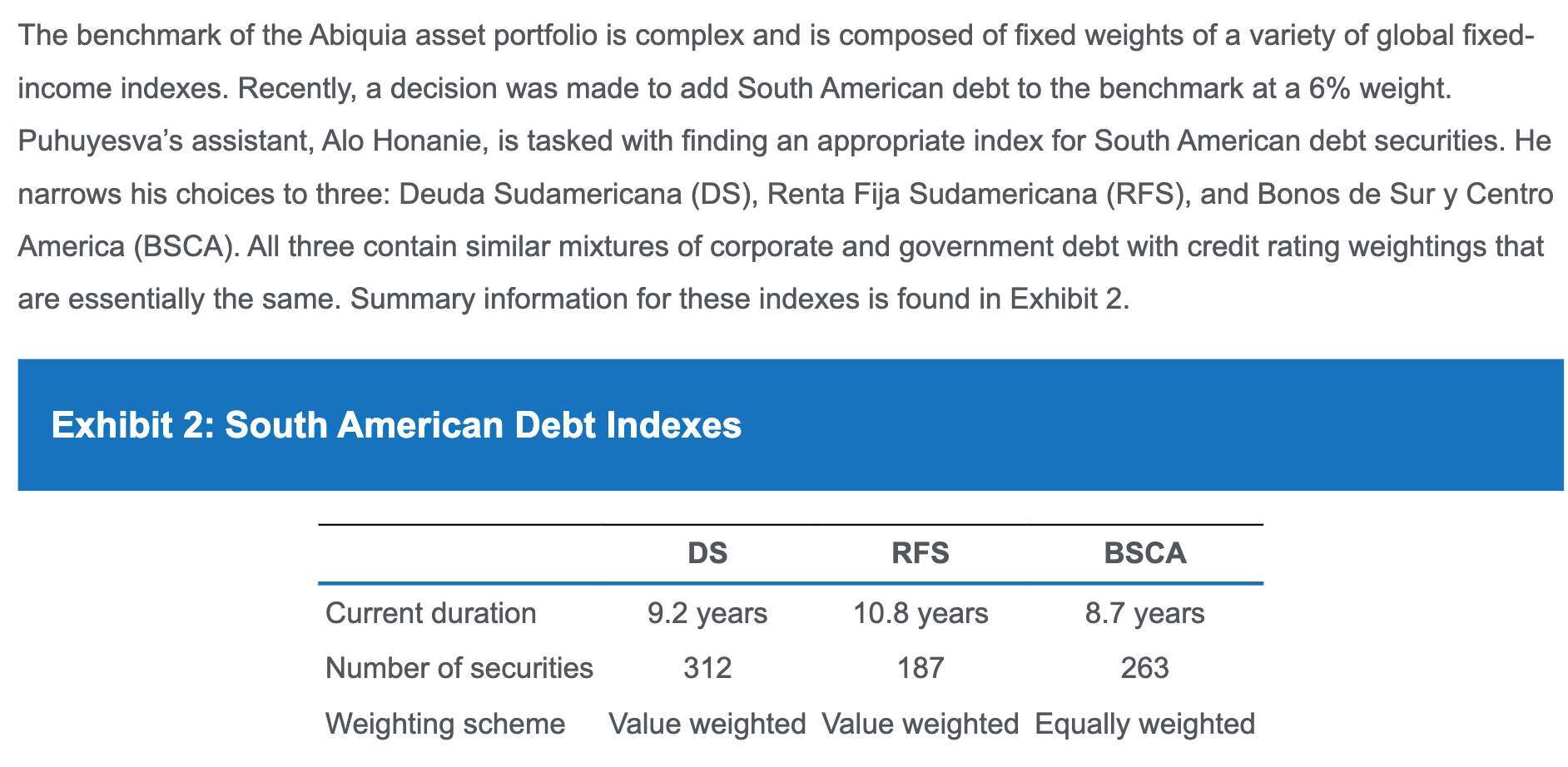Click the 187 securities count cell
The width and height of the screenshot is (1568, 767).
click(920, 668)
